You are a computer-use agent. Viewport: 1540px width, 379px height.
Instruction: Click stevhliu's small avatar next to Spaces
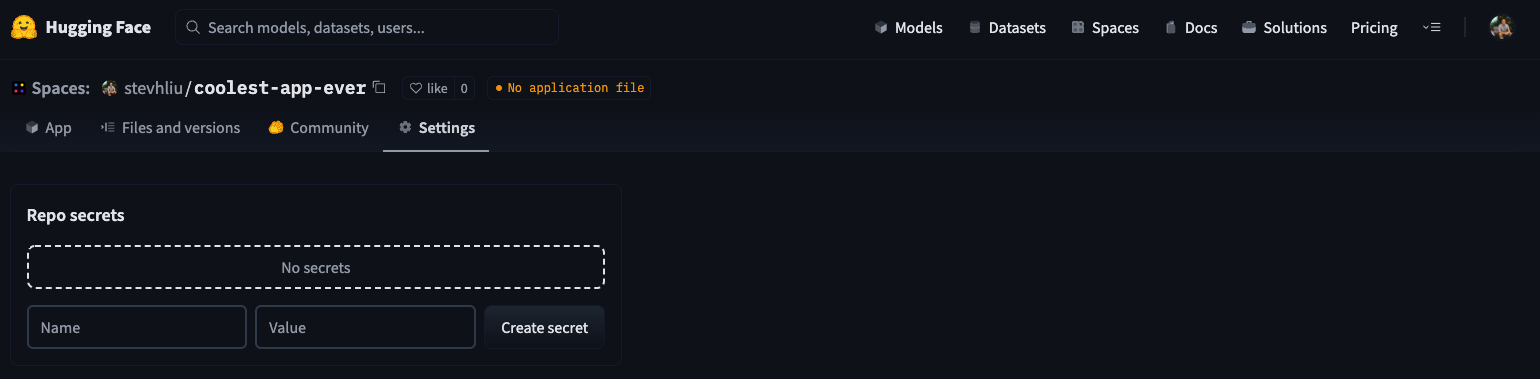pos(110,88)
